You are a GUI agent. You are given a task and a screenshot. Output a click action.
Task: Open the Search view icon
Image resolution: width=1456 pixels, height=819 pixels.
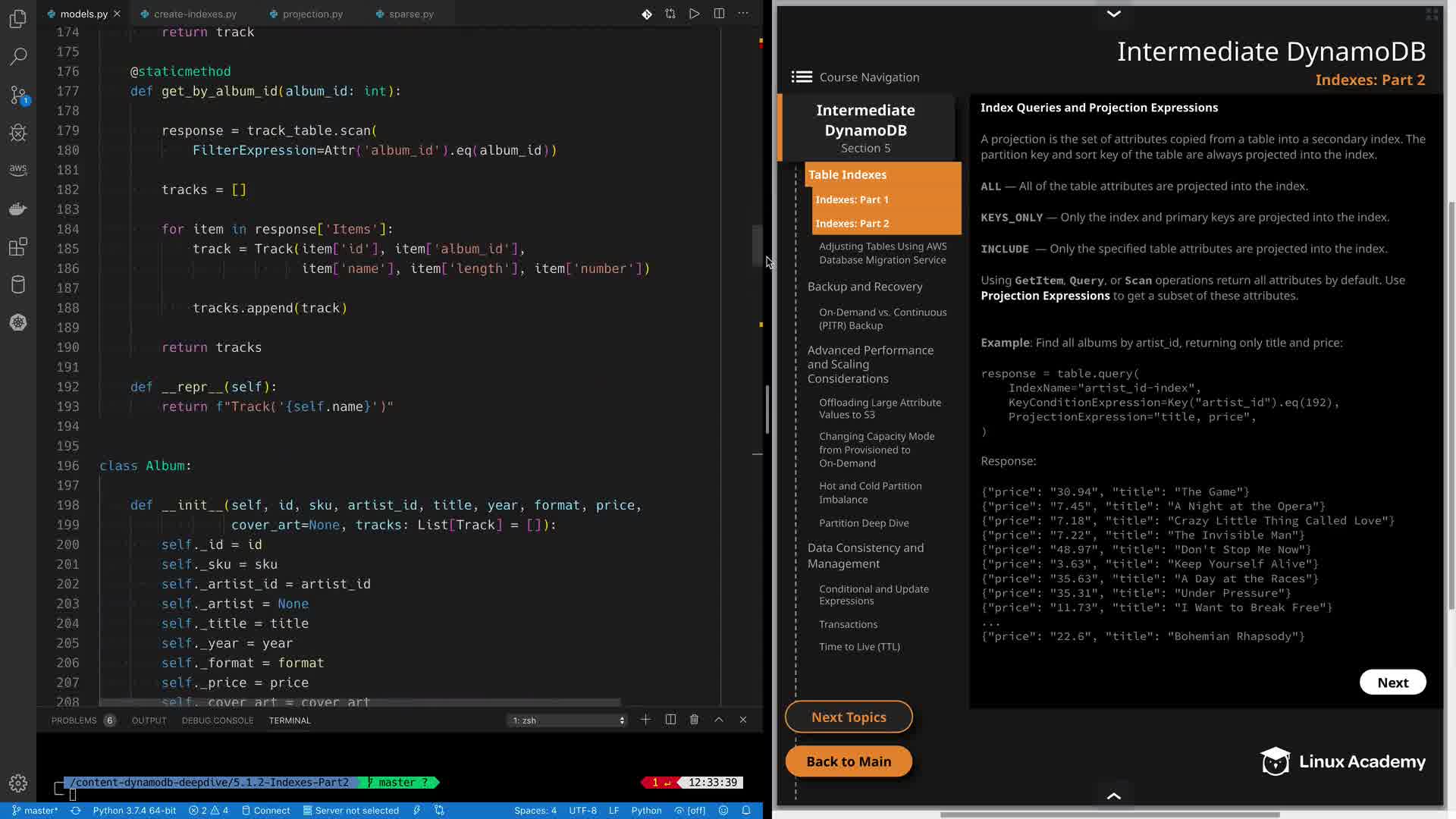[18, 56]
